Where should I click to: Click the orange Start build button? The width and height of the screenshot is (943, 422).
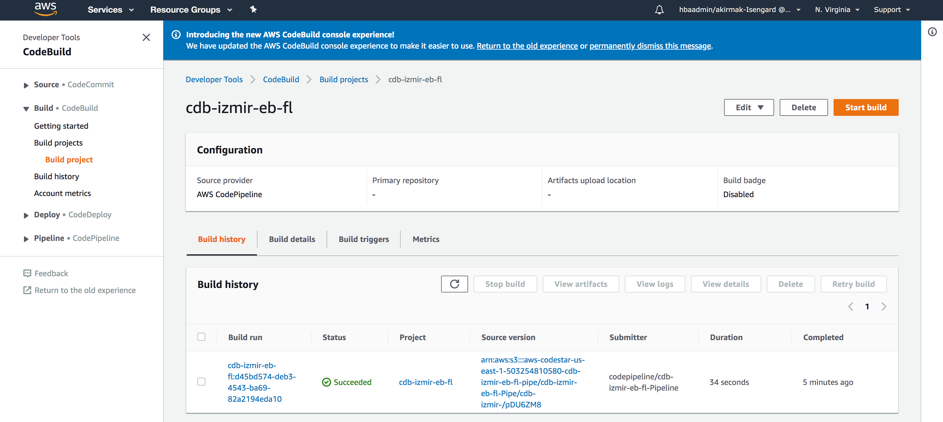click(x=866, y=108)
